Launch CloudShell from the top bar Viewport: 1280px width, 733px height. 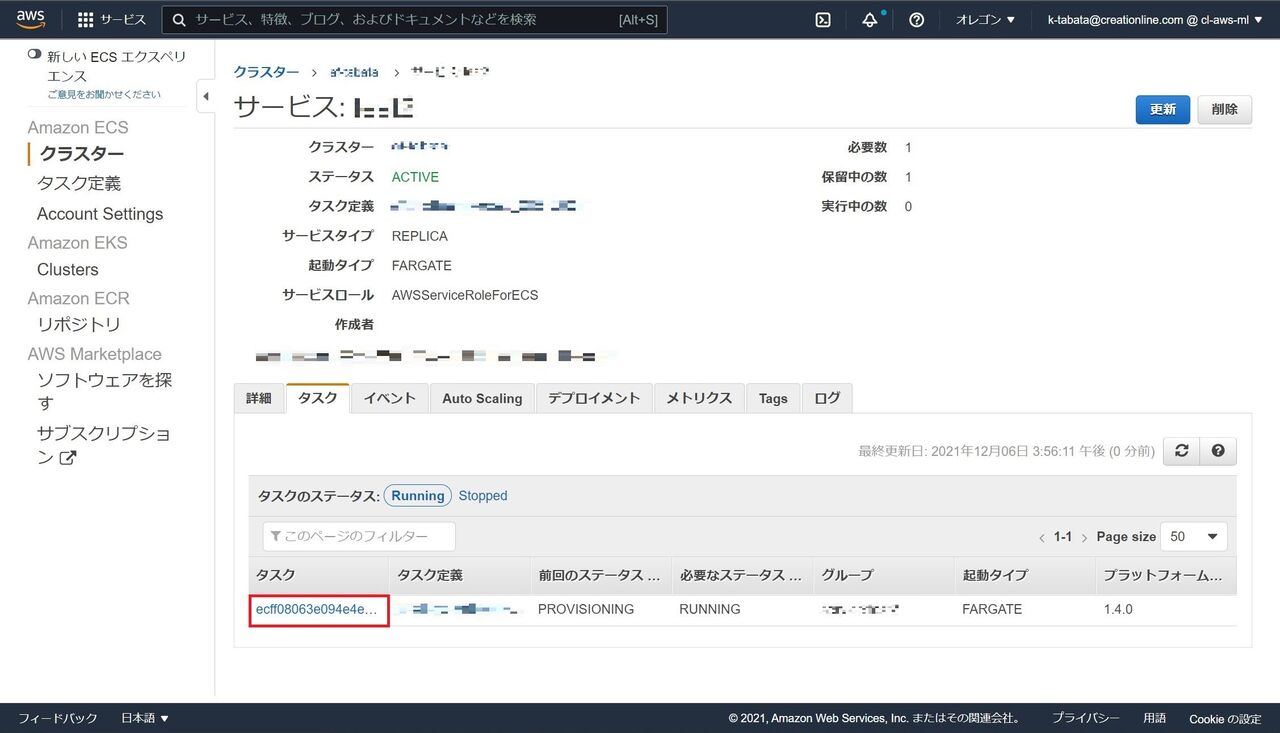click(x=823, y=20)
